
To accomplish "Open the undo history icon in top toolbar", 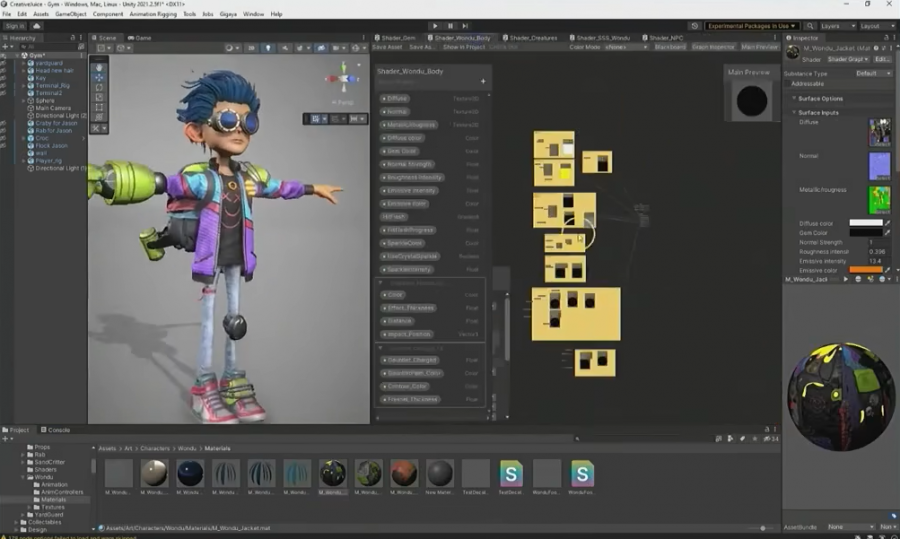I will [695, 26].
